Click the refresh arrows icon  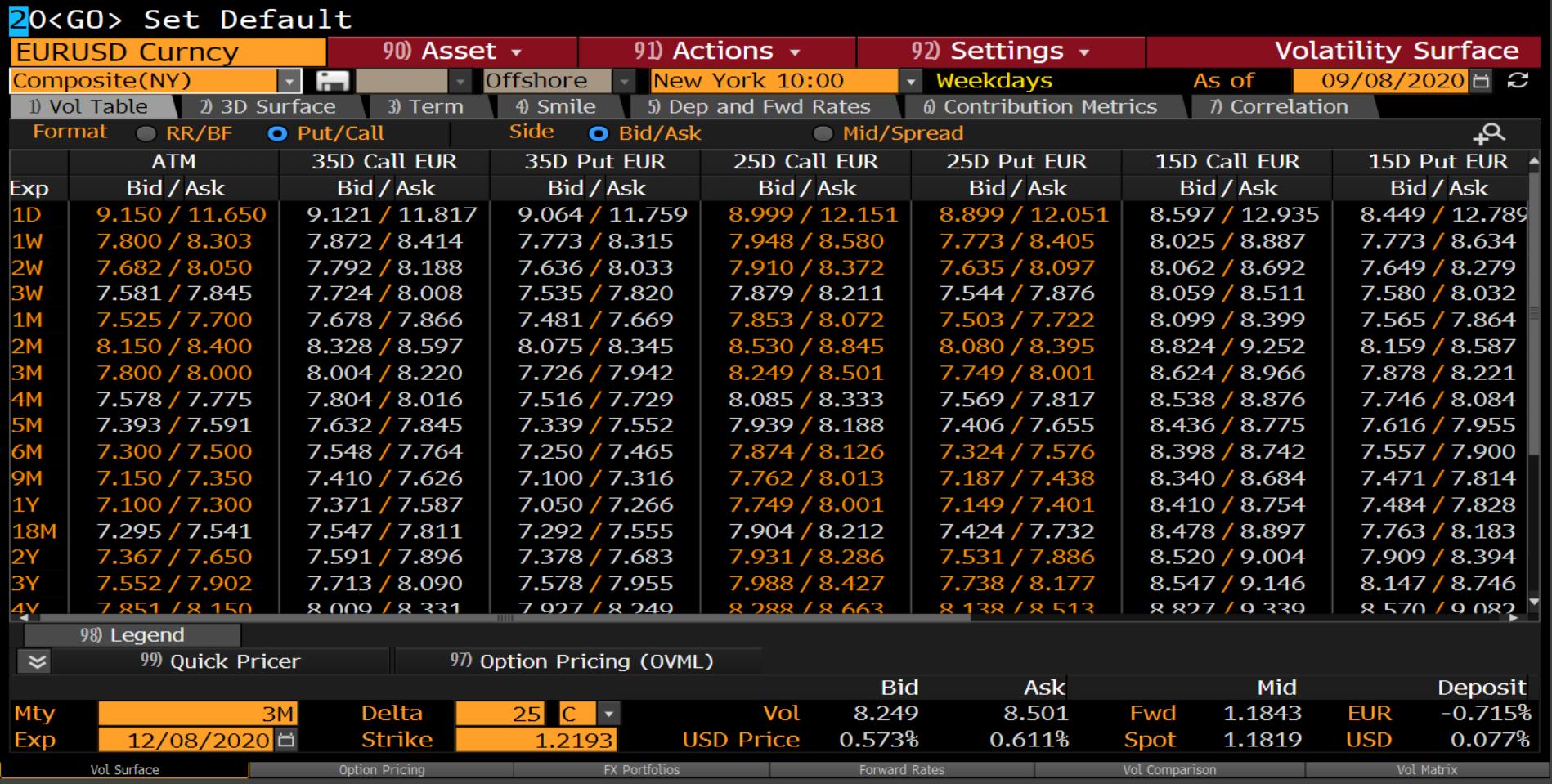pos(1518,80)
